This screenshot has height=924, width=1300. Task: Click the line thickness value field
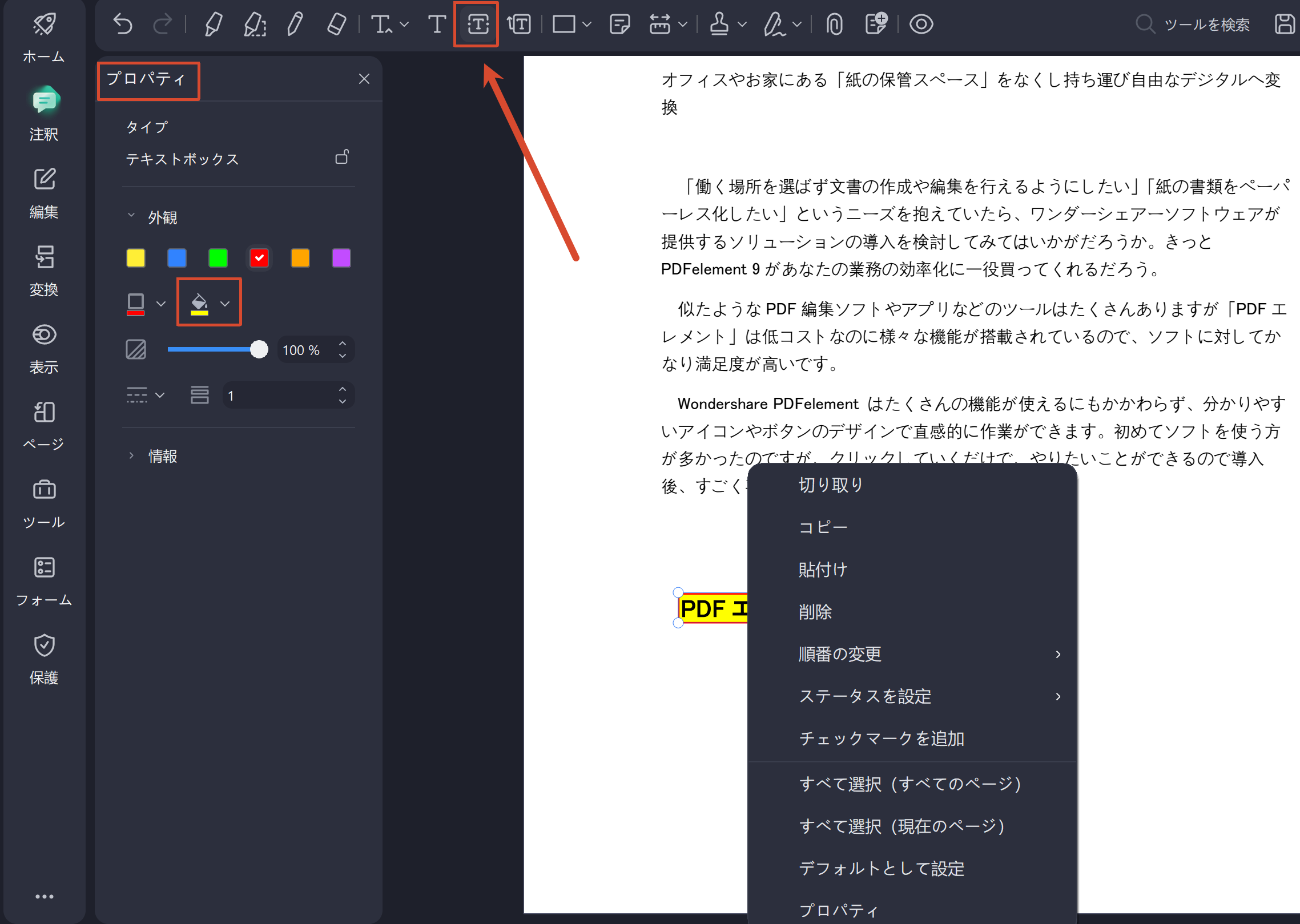click(x=288, y=395)
